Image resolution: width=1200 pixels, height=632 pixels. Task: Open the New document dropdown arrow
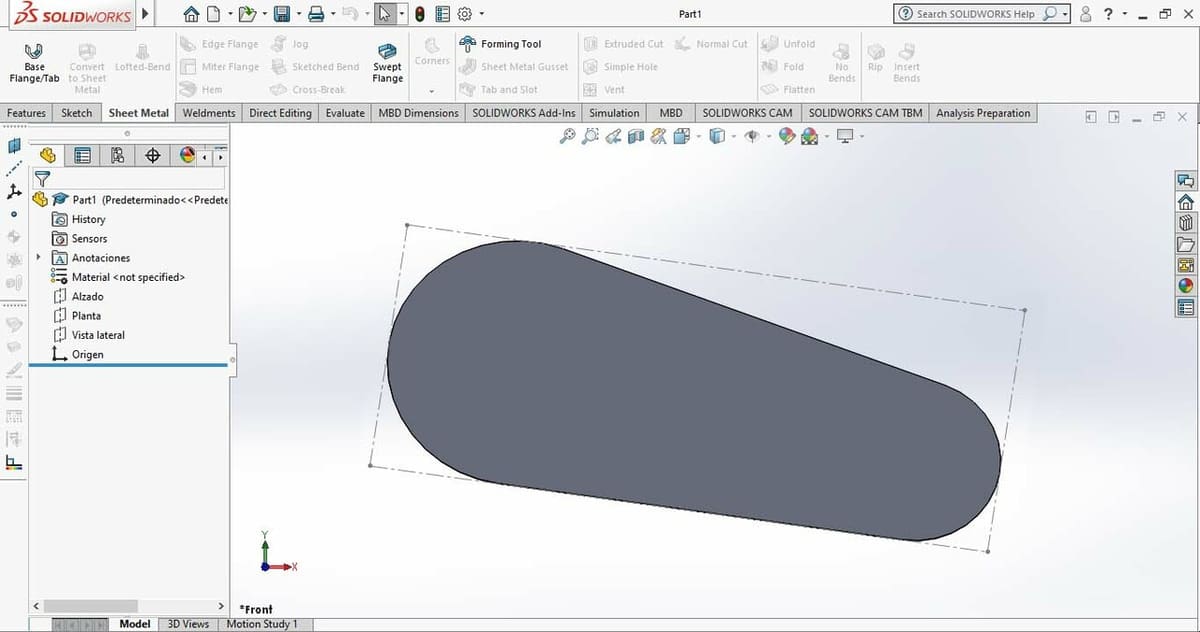(x=229, y=14)
